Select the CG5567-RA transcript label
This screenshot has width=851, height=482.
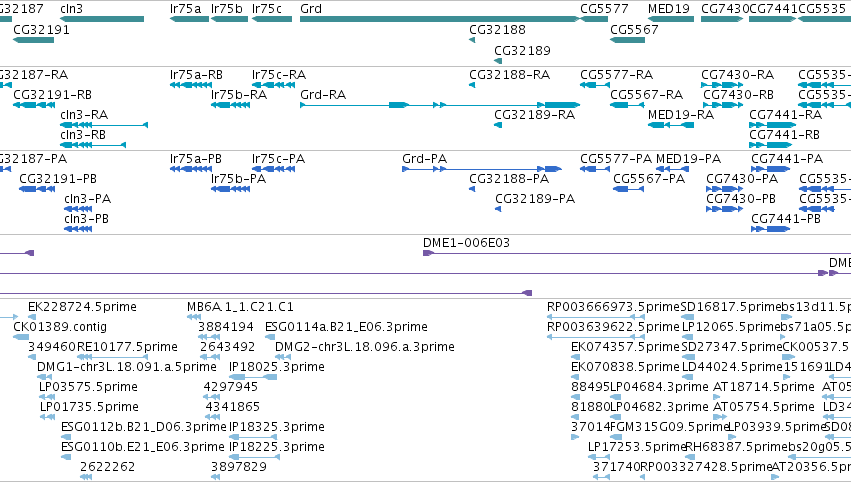[646, 94]
